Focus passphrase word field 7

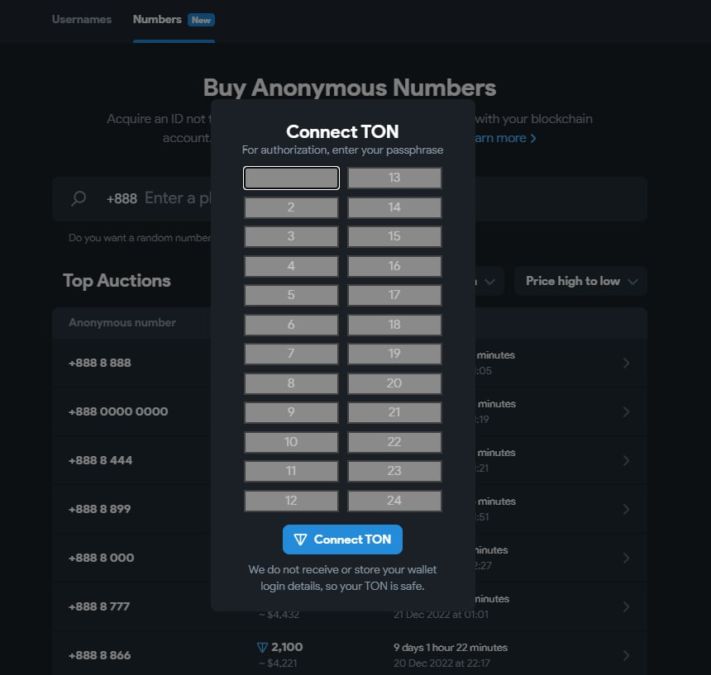(x=291, y=354)
